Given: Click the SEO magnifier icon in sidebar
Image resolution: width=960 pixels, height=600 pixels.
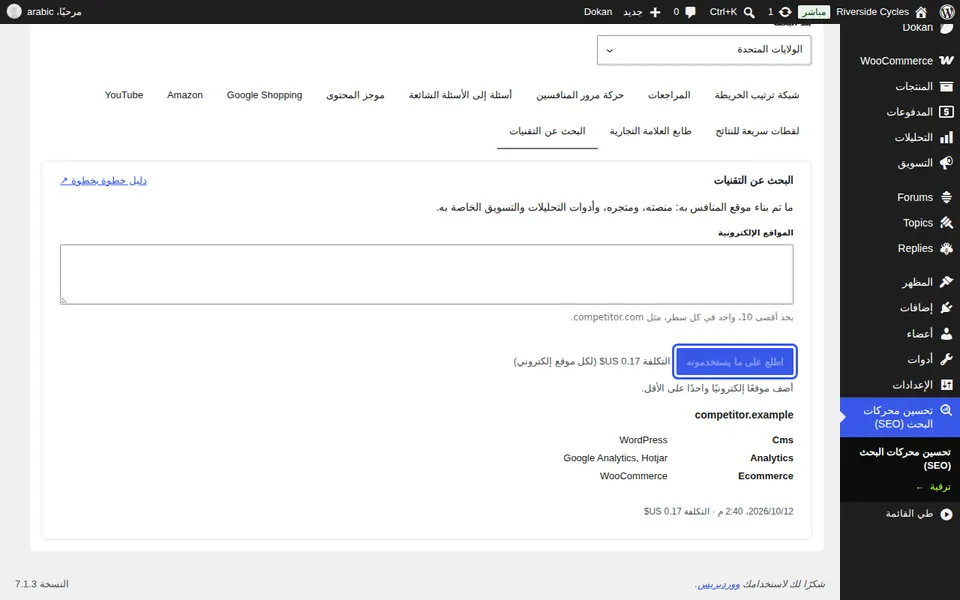Looking at the screenshot, I should [x=947, y=411].
